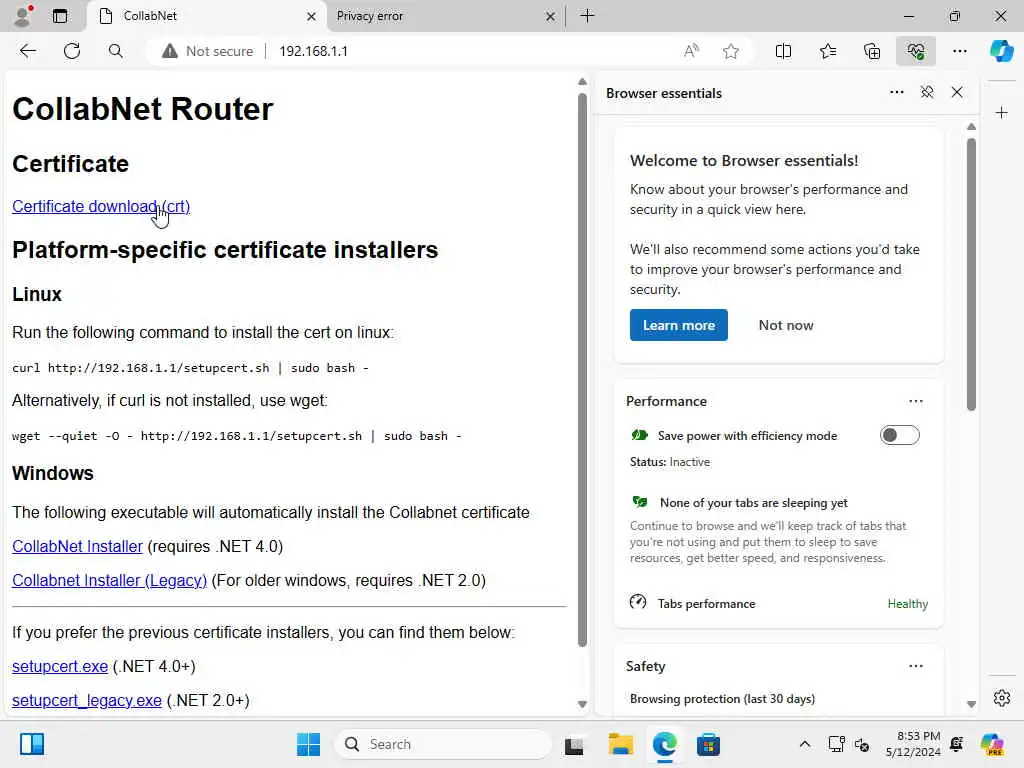The height and width of the screenshot is (768, 1024).
Task: Open the notifications bell icon
Action: point(957,744)
